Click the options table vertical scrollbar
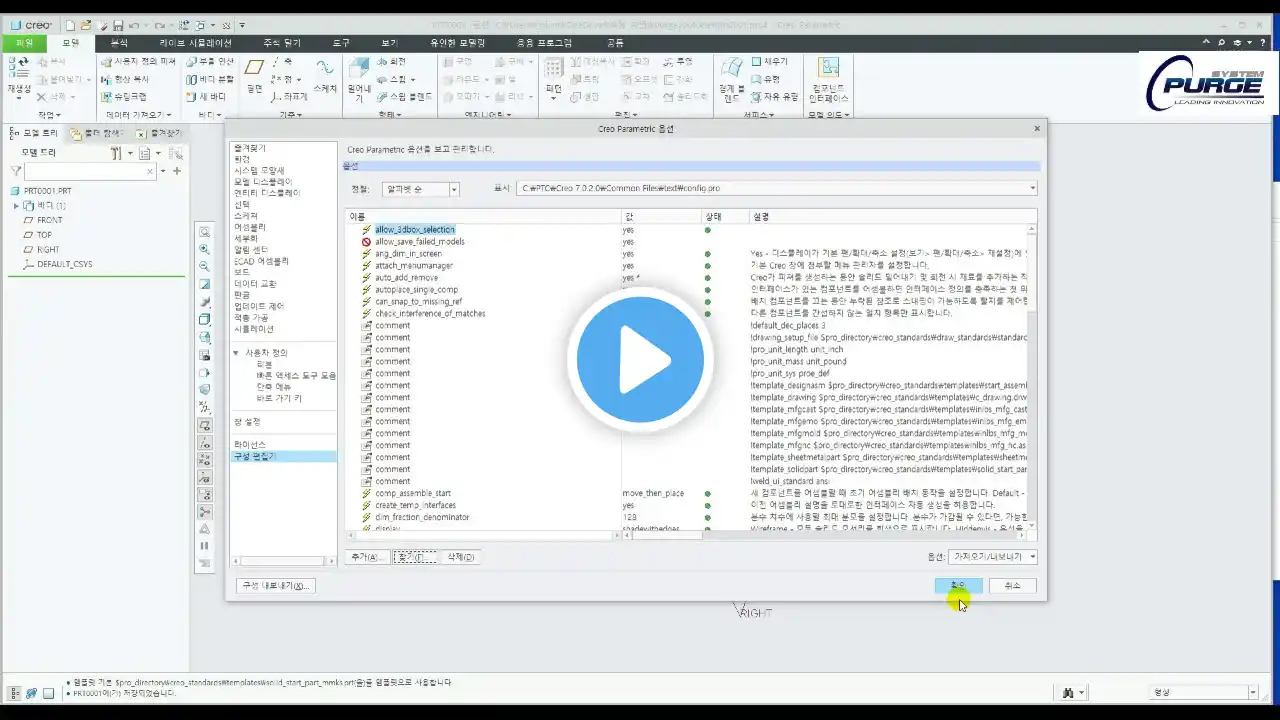Image resolution: width=1280 pixels, height=720 pixels. [x=1032, y=376]
